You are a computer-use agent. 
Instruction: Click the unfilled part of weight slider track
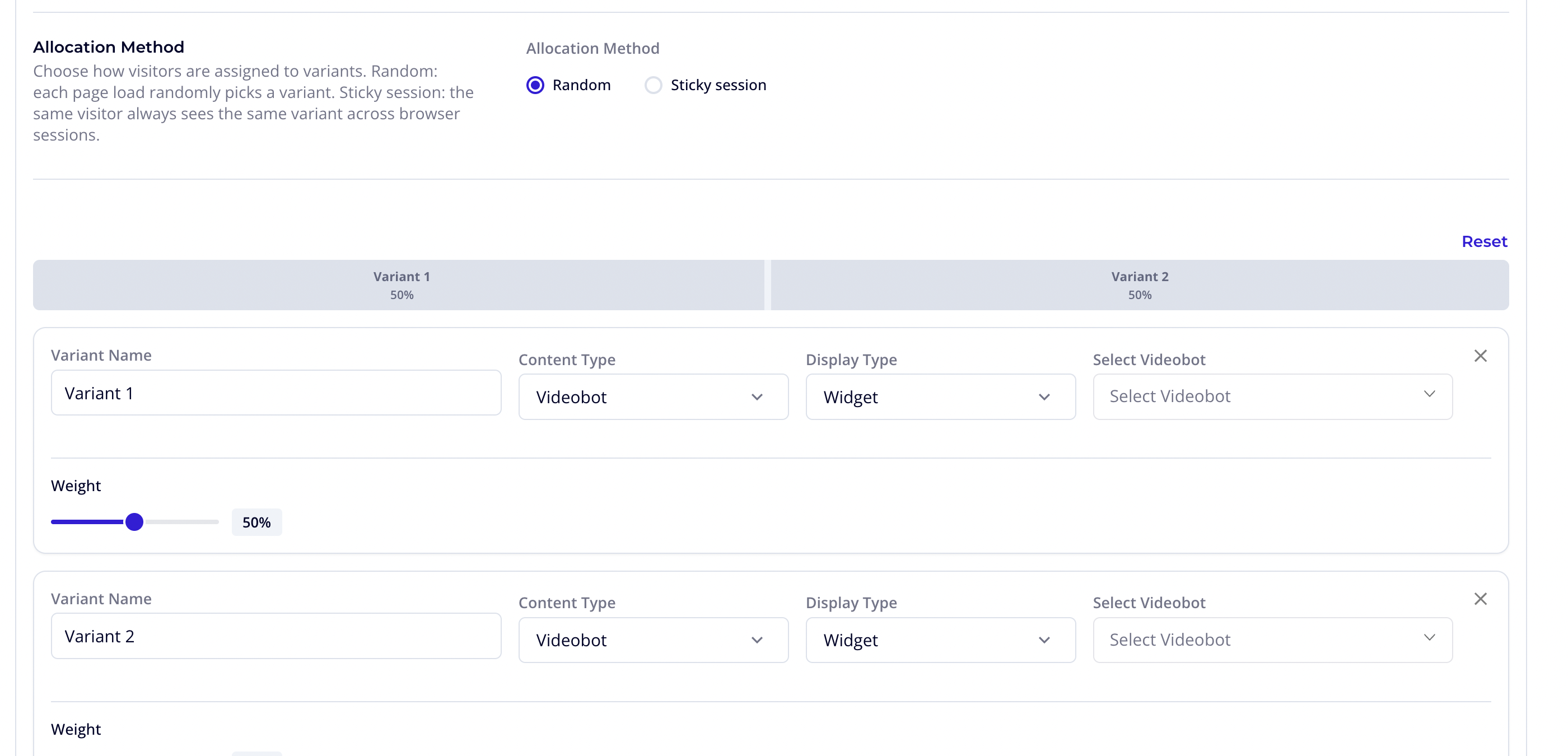point(183,522)
